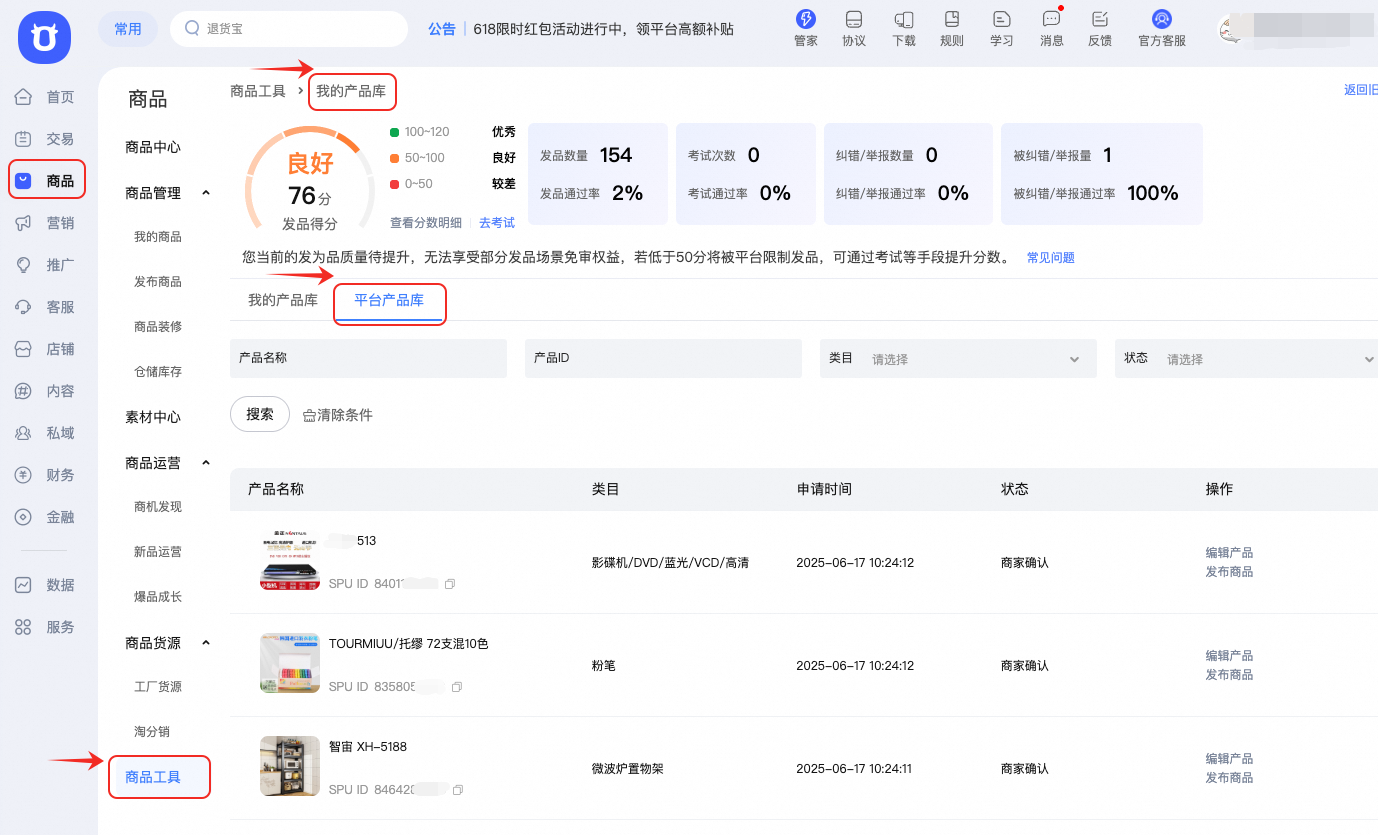Open the 规则 icon in top bar

coord(952,19)
